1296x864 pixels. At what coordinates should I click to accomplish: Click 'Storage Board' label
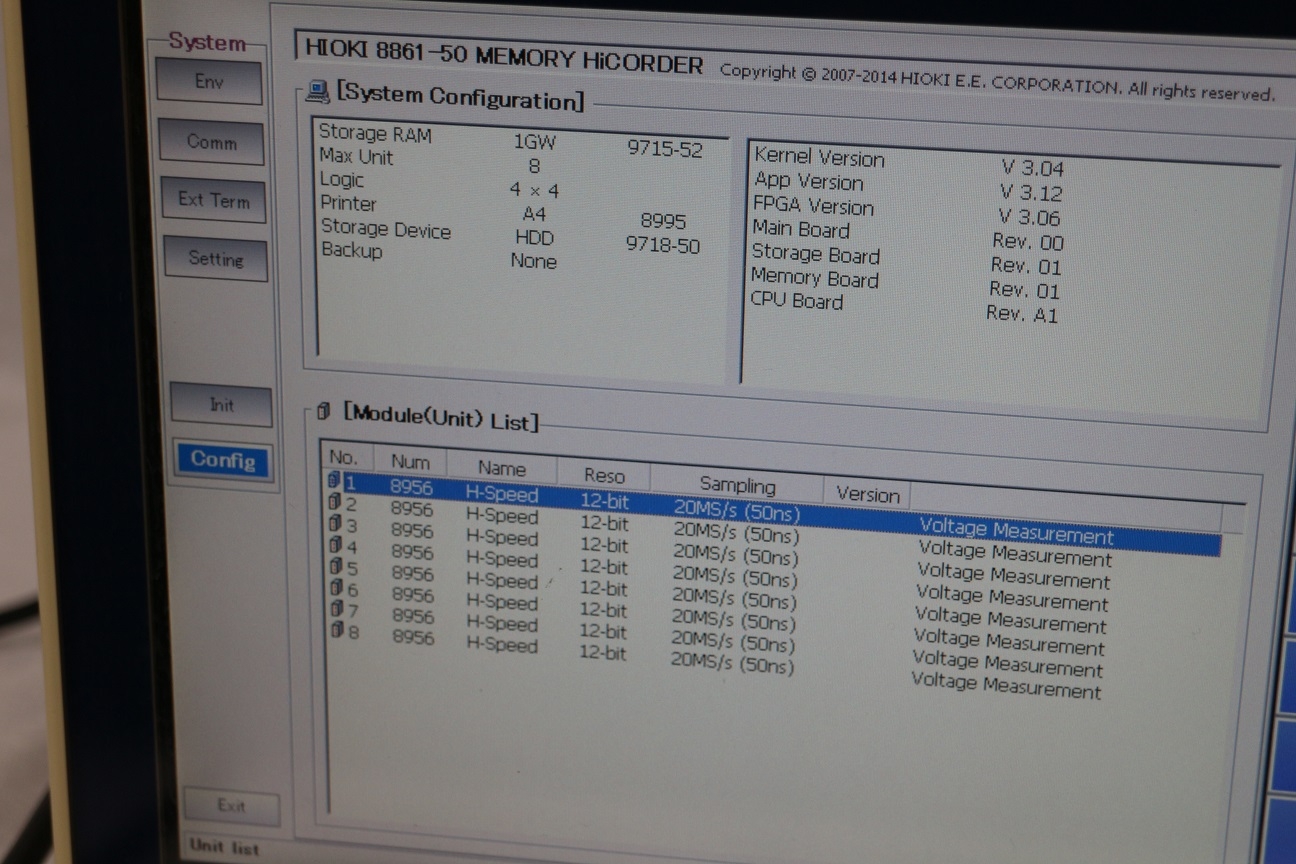[x=815, y=254]
